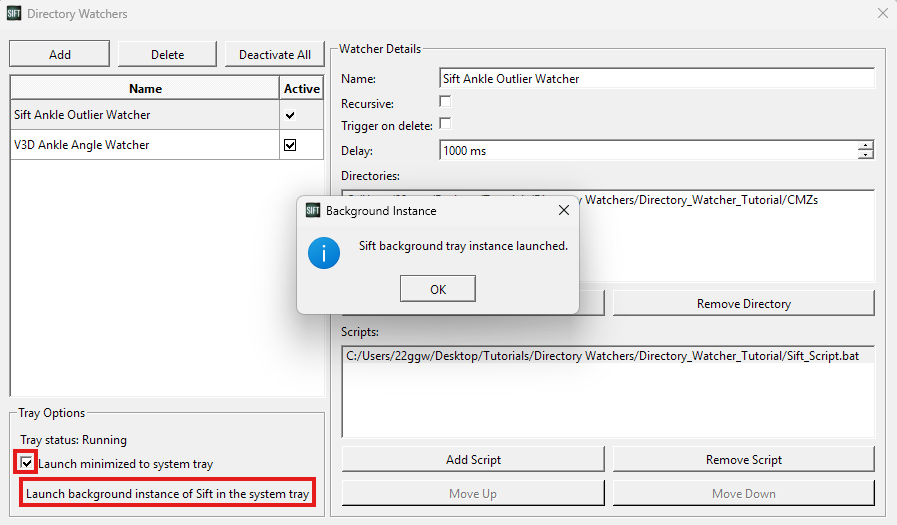Toggle Active checkbox for Sift Ankle Outlier Watcher
Image resolution: width=897 pixels, height=525 pixels.
click(290, 115)
